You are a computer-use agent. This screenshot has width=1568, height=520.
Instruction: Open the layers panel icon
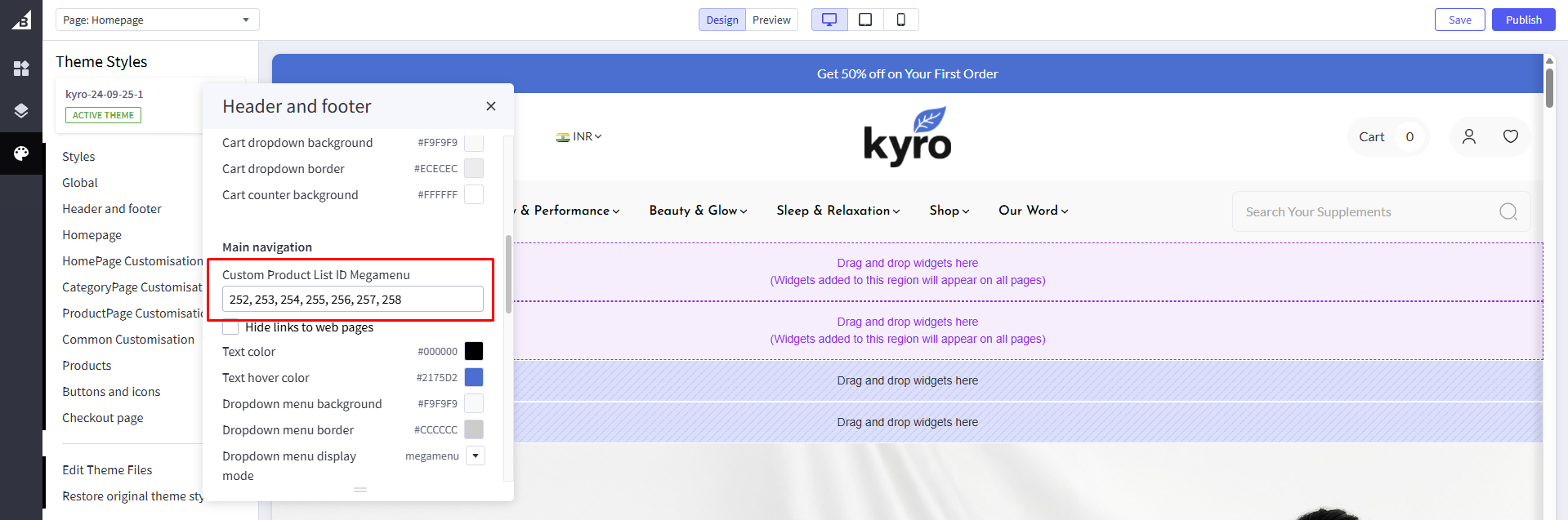pyautogui.click(x=21, y=111)
